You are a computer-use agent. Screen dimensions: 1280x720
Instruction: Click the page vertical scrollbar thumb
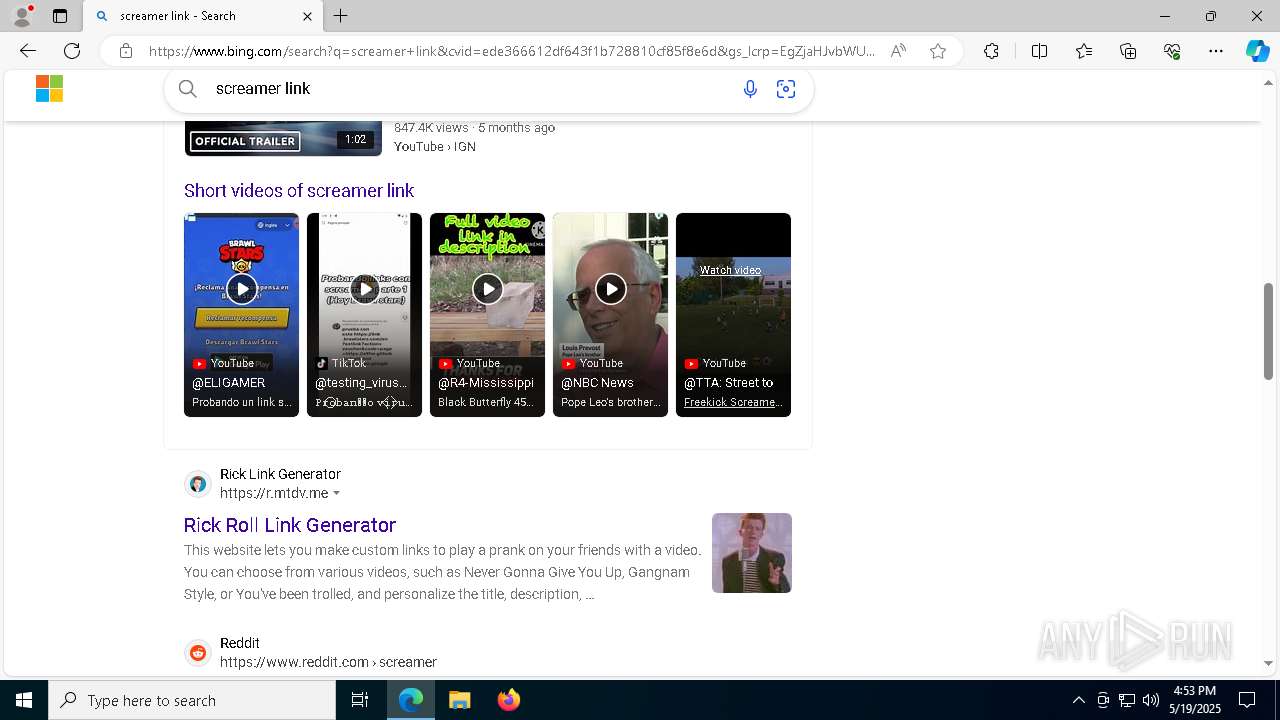click(1269, 331)
